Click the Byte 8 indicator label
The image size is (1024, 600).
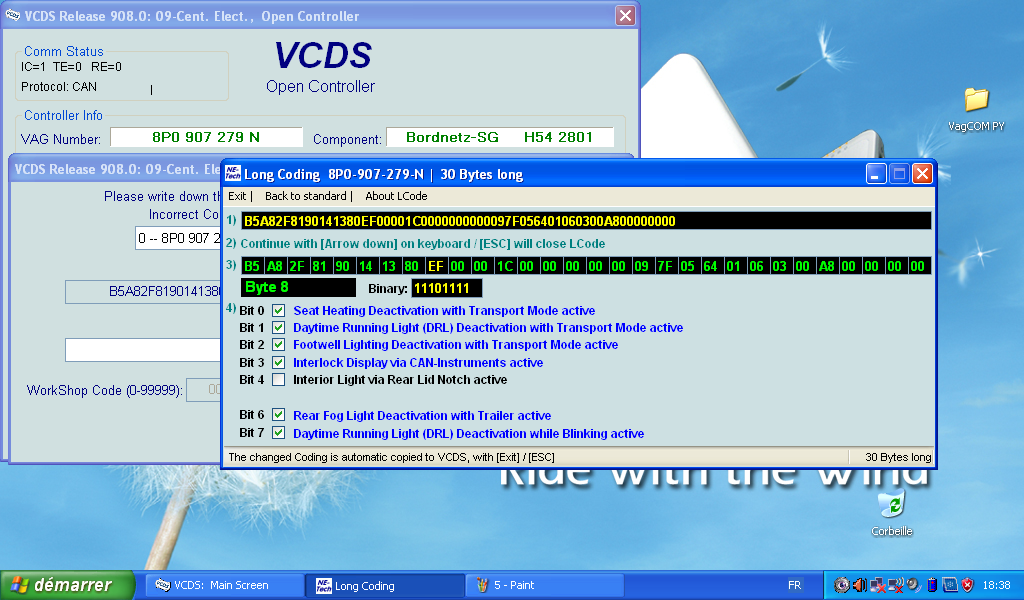(x=298, y=287)
